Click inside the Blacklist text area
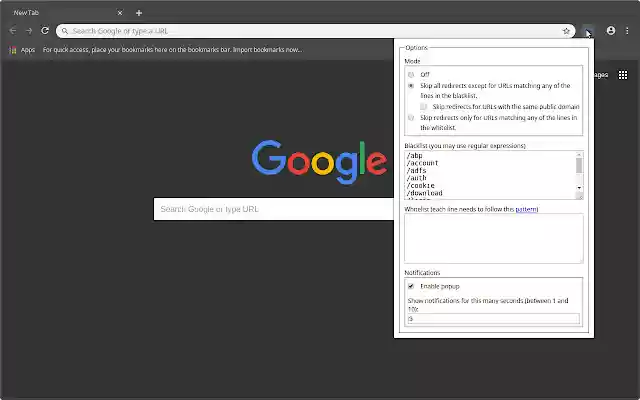 (493, 175)
